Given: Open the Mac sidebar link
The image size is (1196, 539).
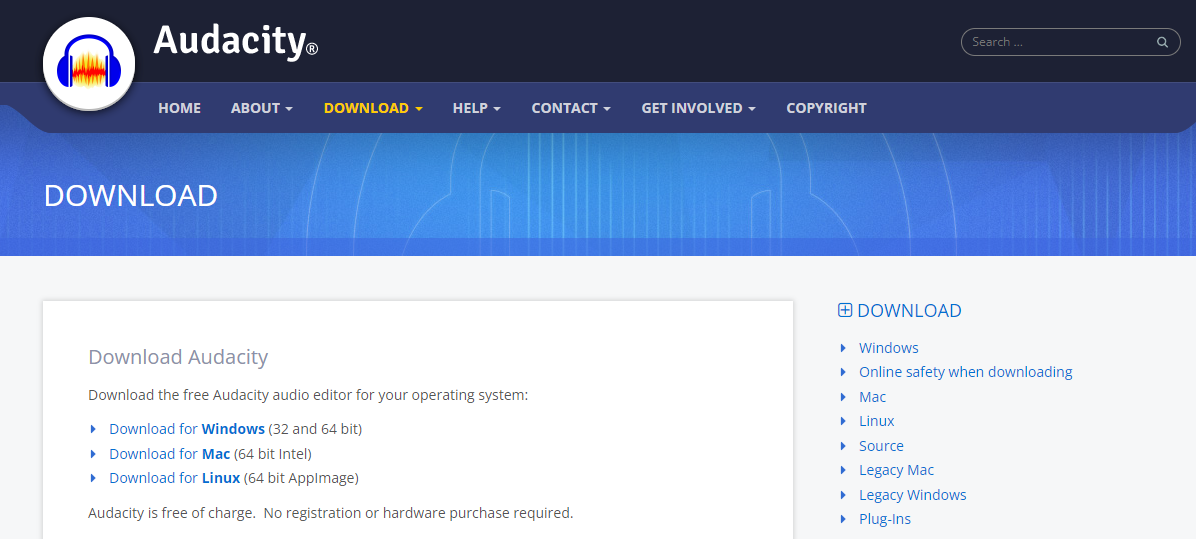Looking at the screenshot, I should [x=873, y=396].
